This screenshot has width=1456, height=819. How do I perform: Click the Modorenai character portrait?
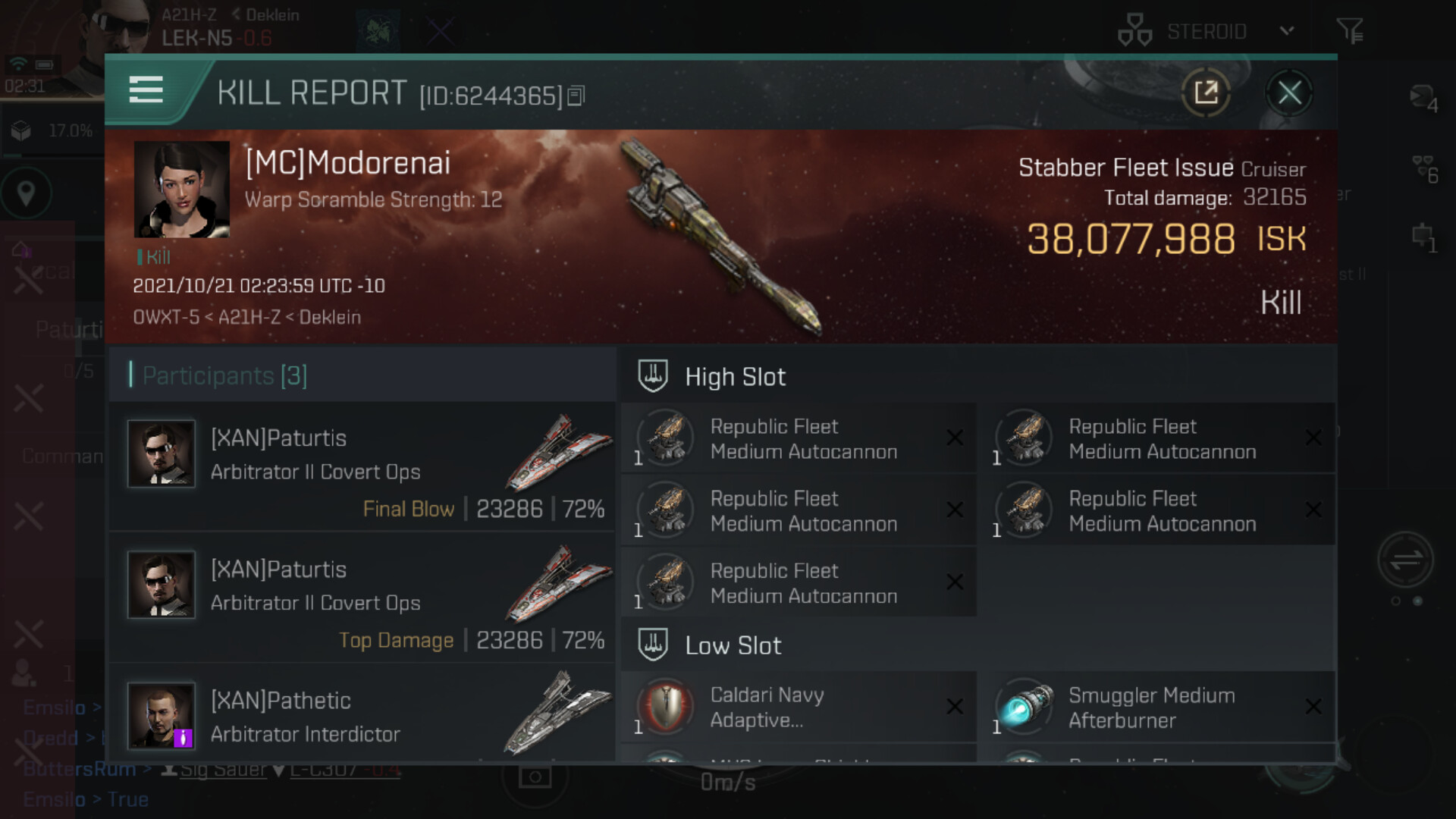point(182,190)
